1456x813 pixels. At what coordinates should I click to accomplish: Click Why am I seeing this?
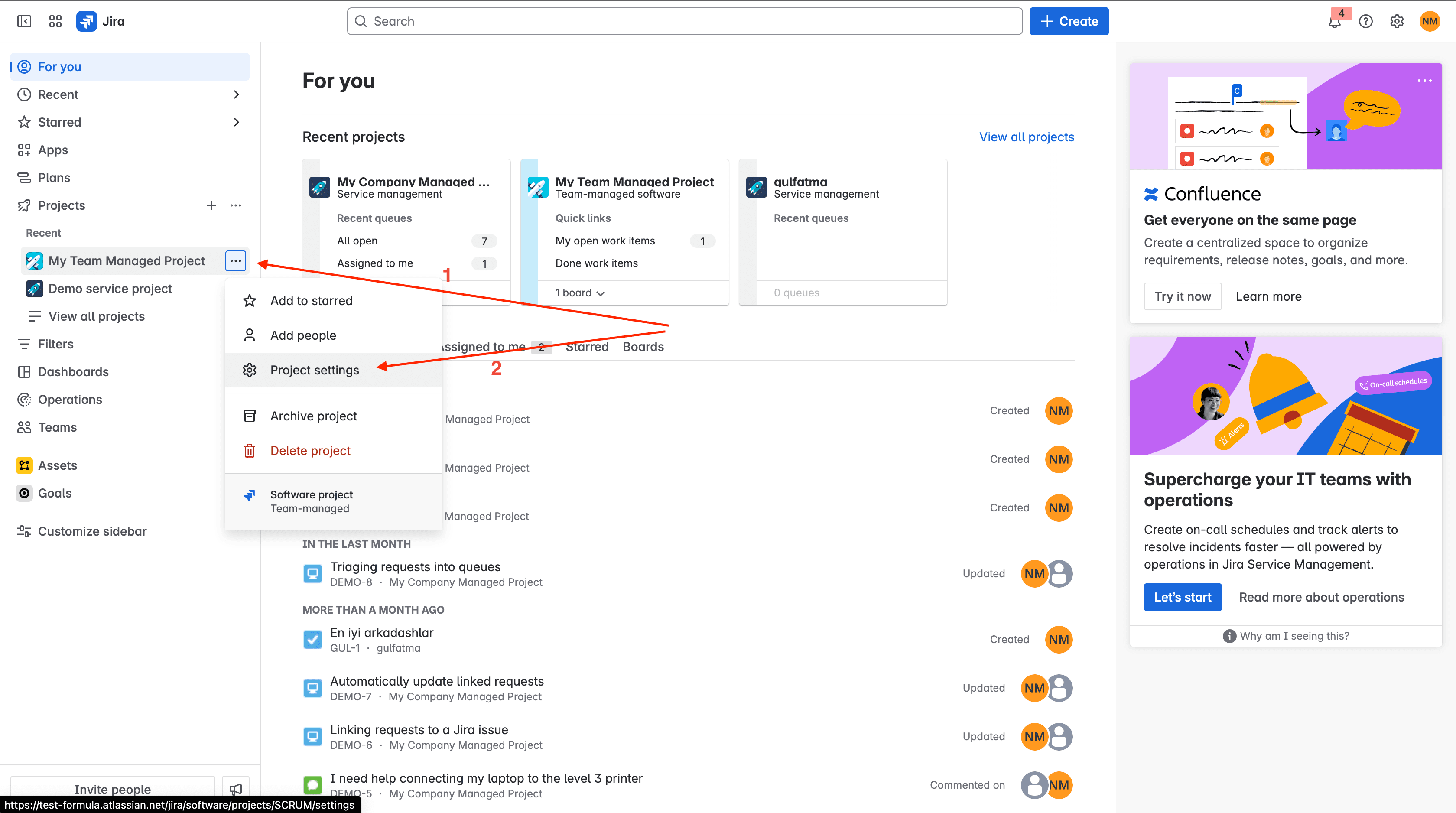(1294, 636)
